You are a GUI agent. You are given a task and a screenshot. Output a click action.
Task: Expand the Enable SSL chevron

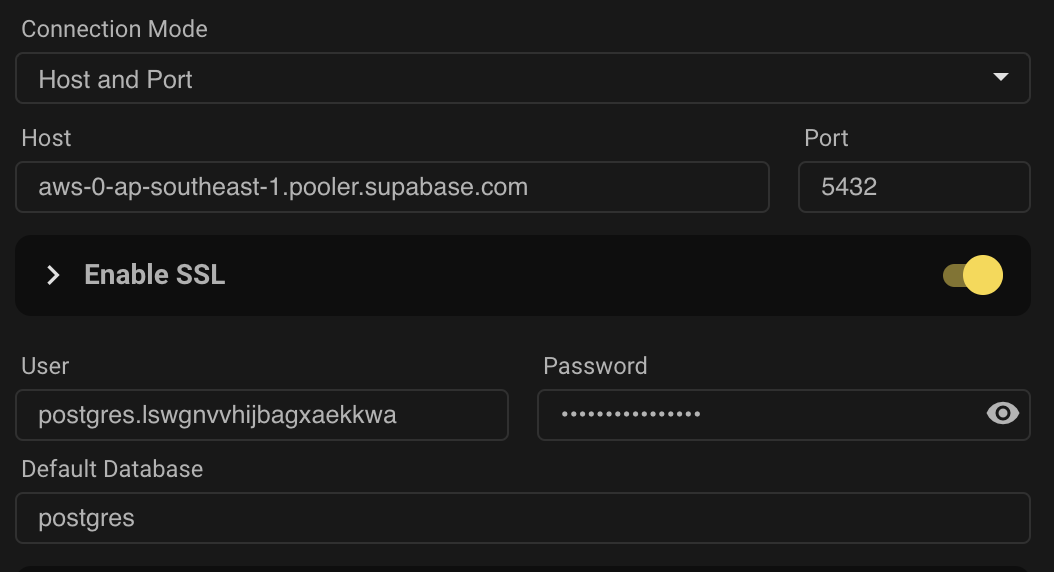tap(53, 276)
